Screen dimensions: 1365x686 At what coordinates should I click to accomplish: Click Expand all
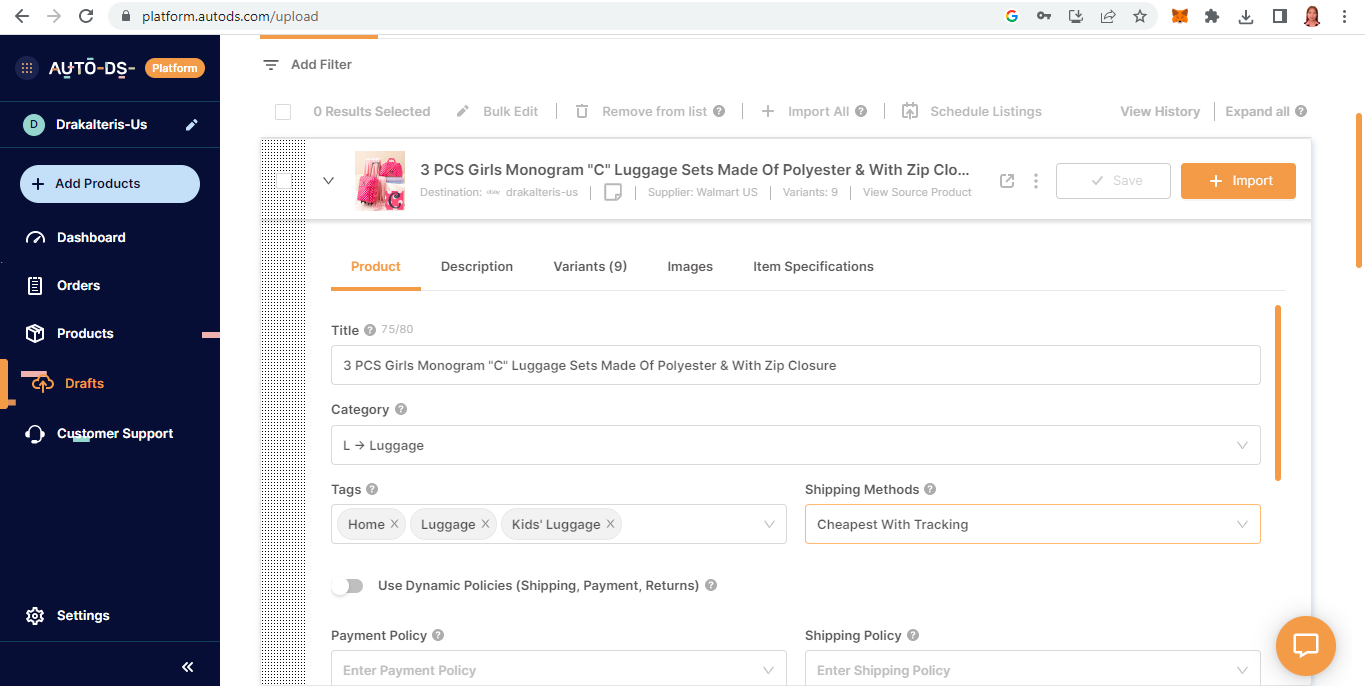[x=1257, y=112]
